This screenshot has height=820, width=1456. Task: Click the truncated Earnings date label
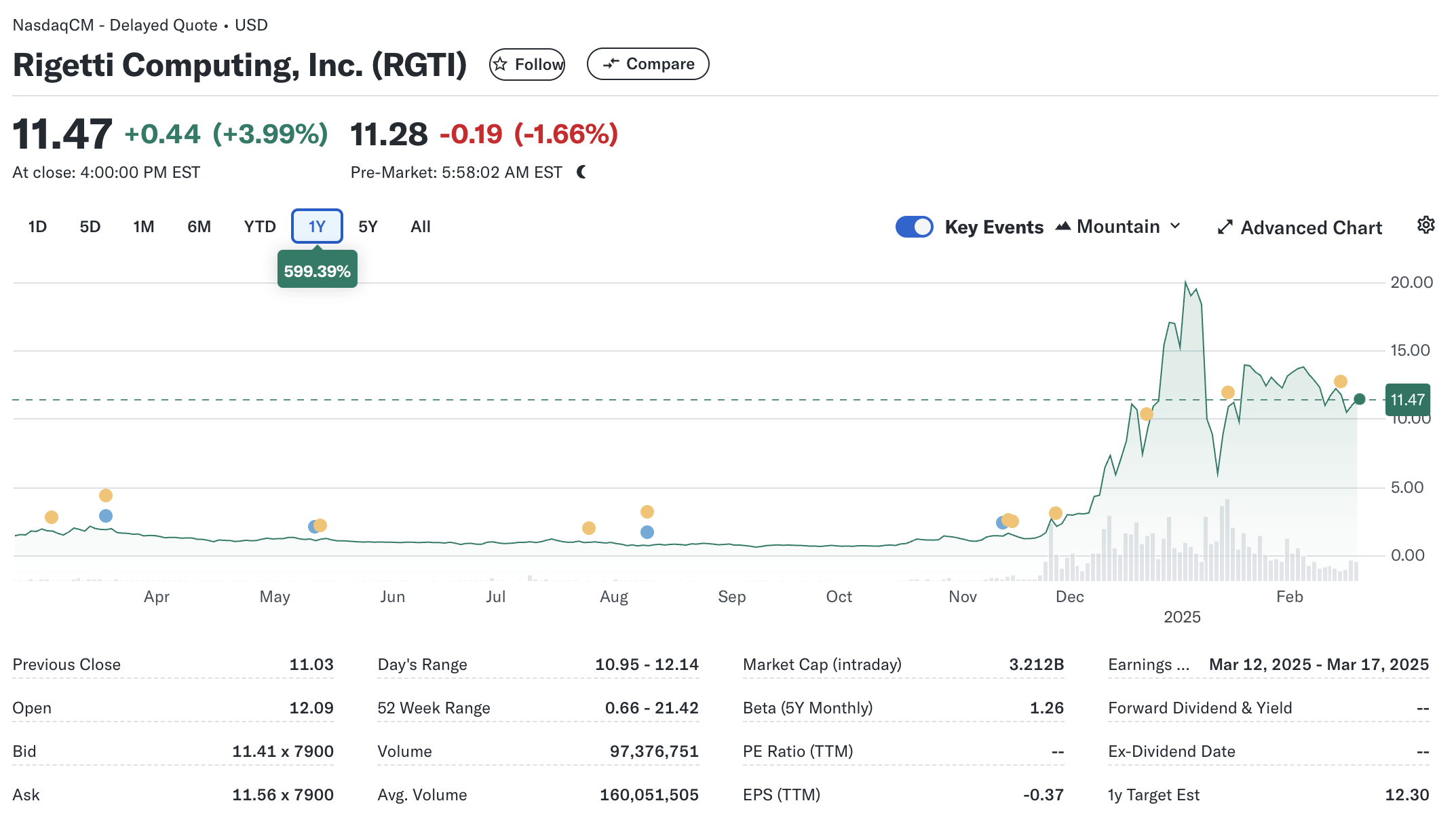point(1148,665)
